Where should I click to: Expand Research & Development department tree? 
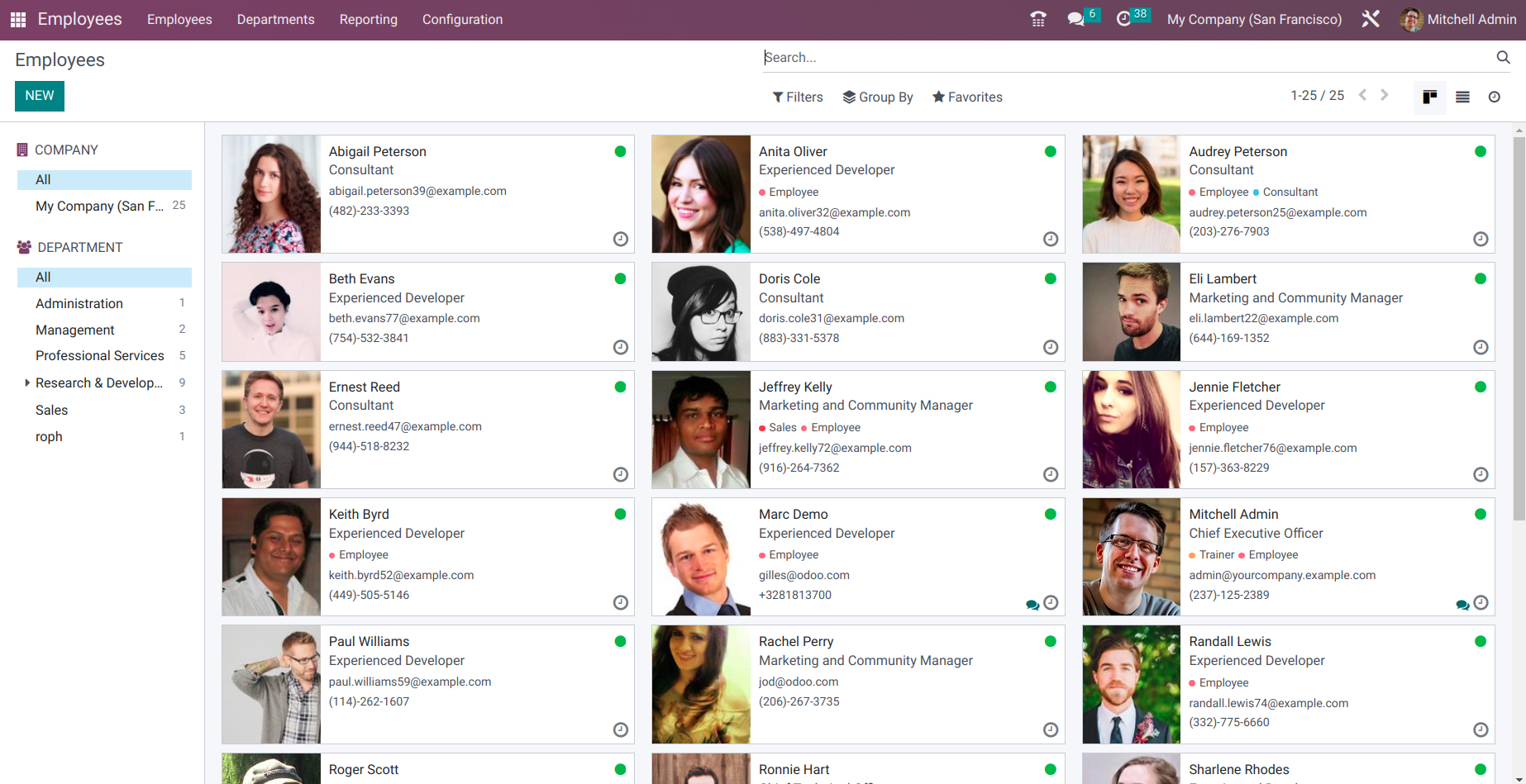point(27,382)
